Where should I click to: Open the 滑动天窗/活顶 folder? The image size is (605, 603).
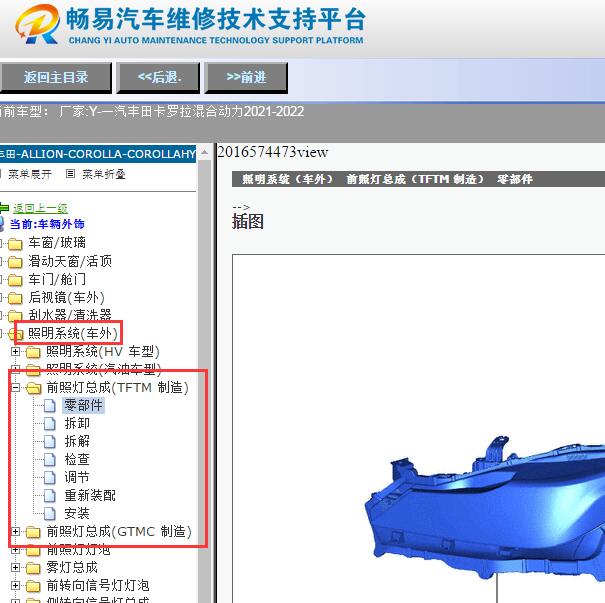pos(70,261)
